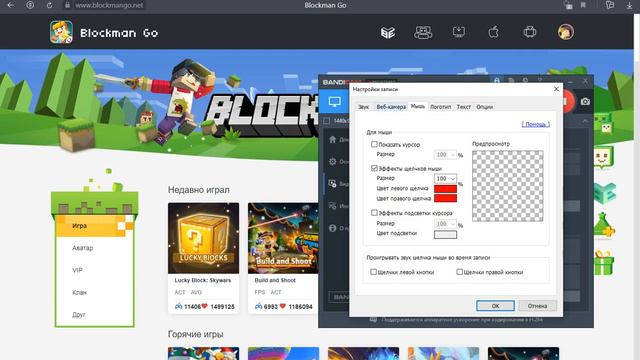Open the Lucky Block: Skywars game thumbnail

pyautogui.click(x=204, y=238)
